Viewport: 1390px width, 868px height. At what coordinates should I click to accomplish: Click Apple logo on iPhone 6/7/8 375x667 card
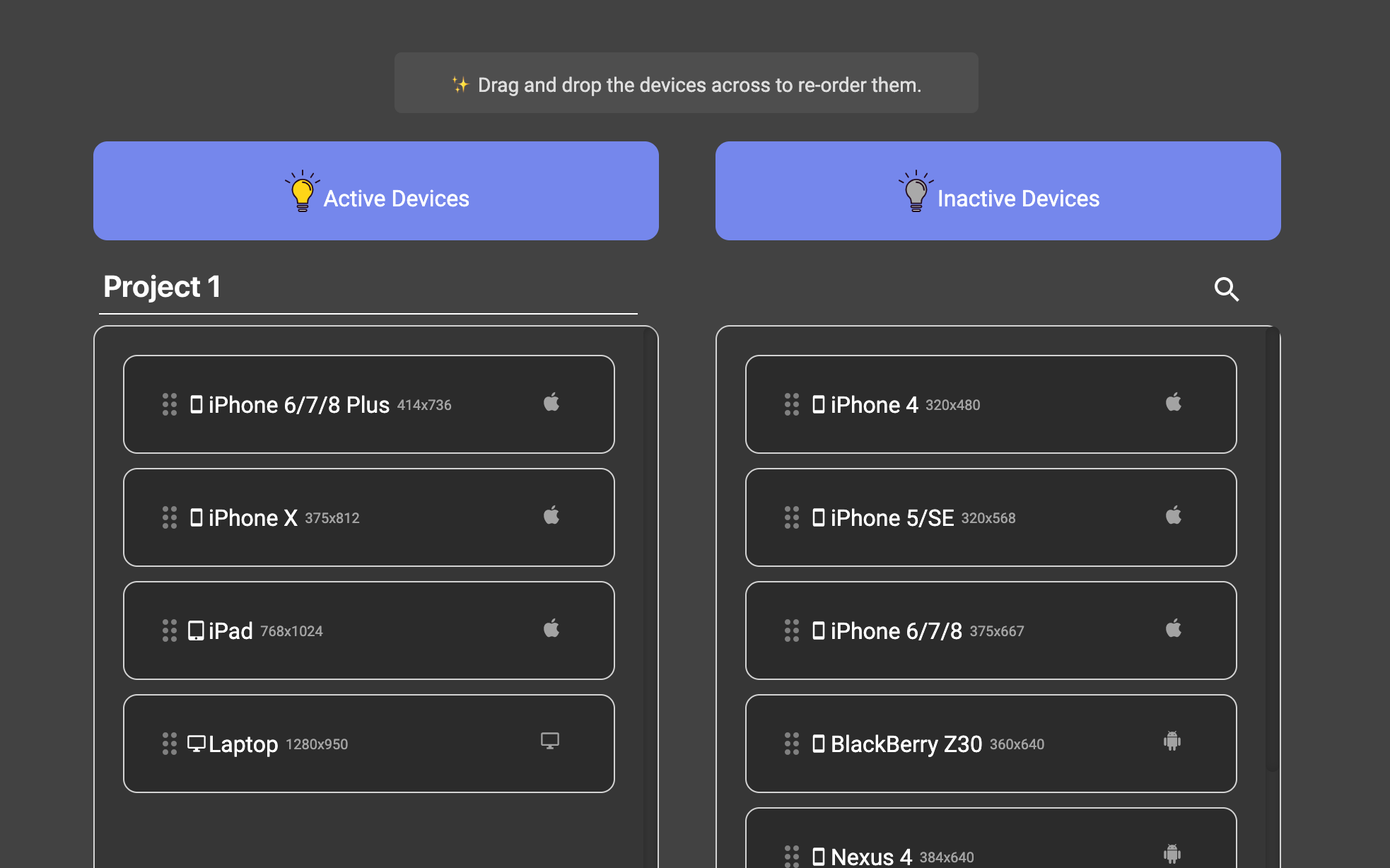1174,628
